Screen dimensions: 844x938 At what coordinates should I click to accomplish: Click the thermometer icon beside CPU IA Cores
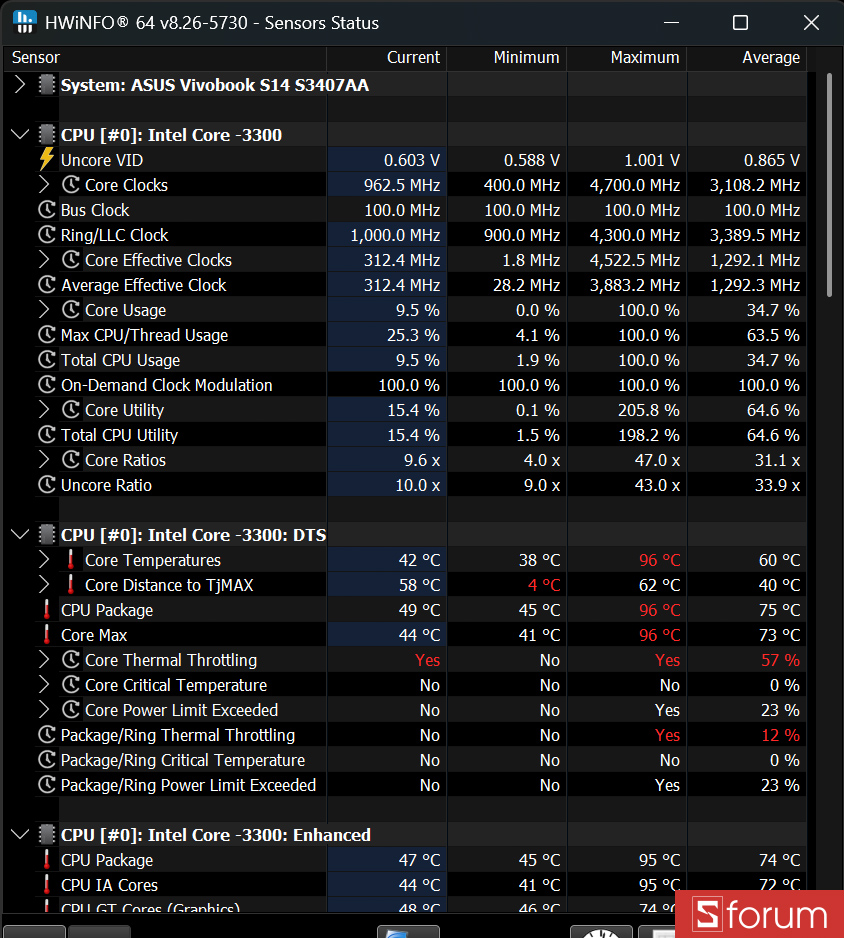click(x=47, y=885)
